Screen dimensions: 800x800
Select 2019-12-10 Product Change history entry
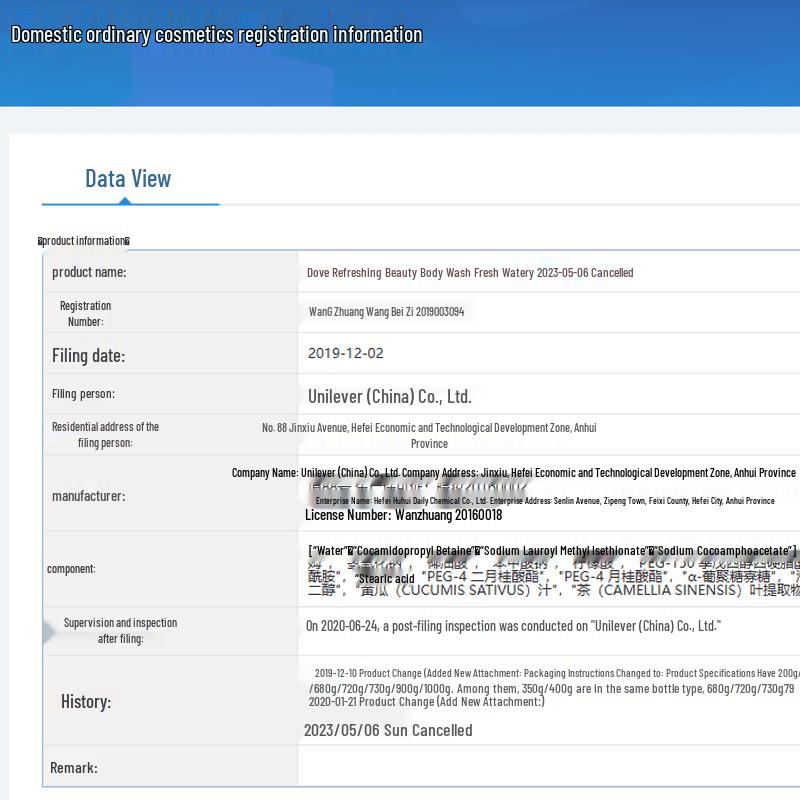tap(557, 673)
